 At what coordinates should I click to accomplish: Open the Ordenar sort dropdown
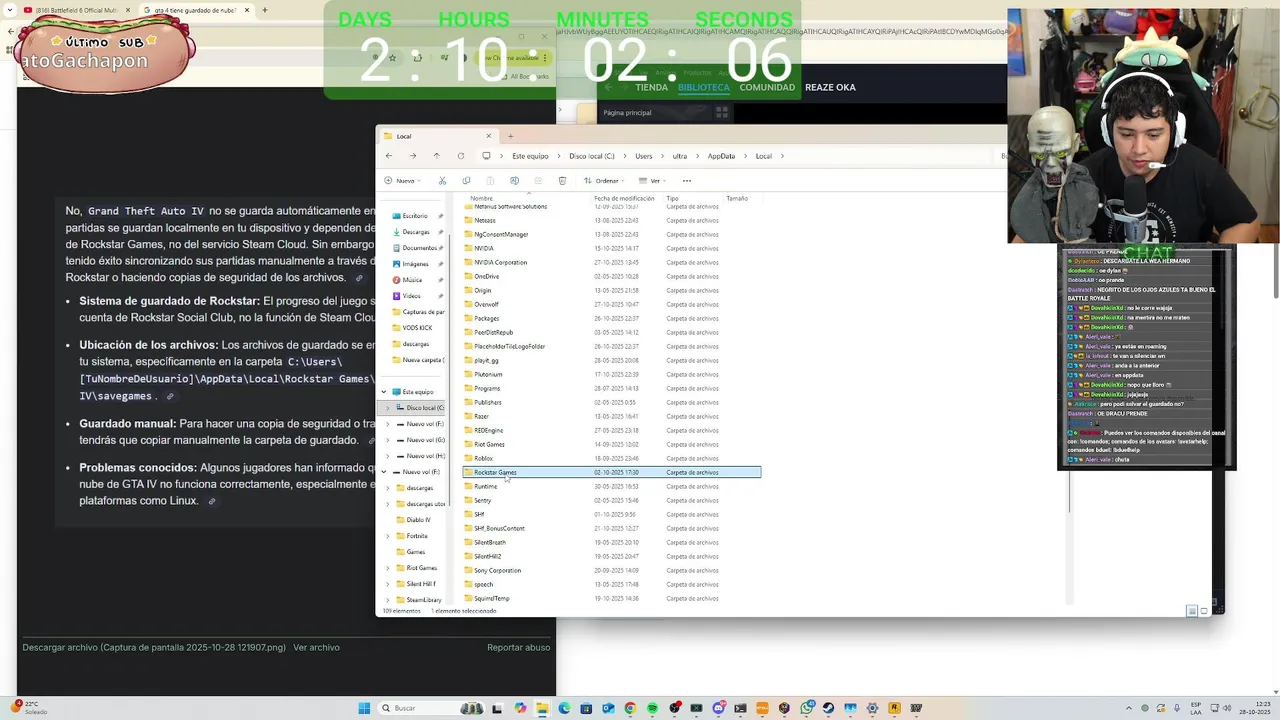[606, 181]
